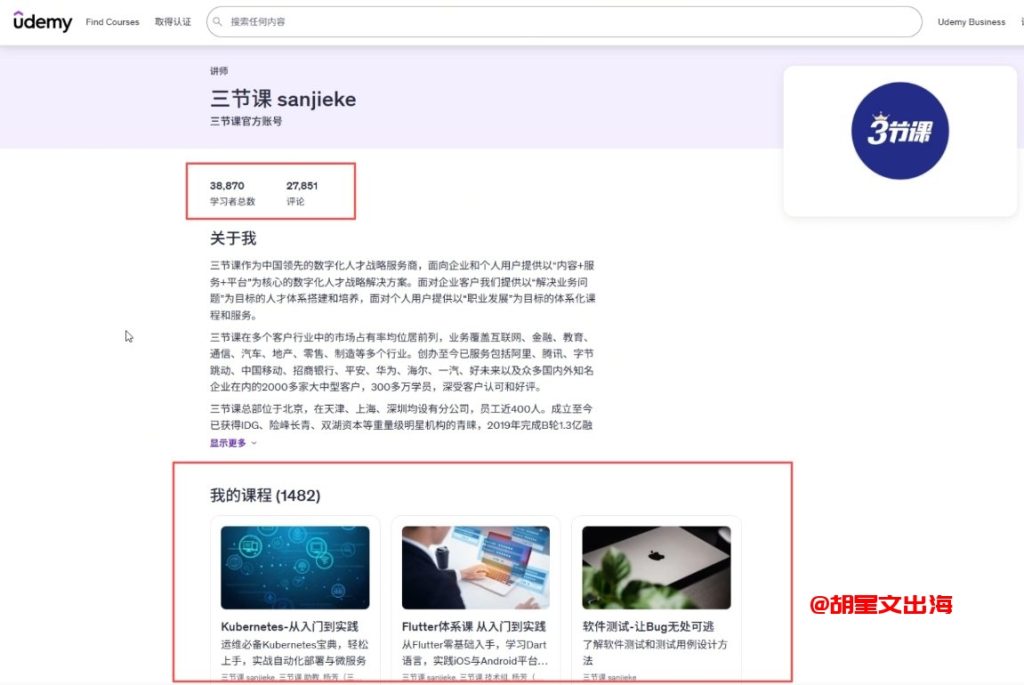Open Find Courses menu
The width and height of the screenshot is (1024, 685).
pos(112,22)
